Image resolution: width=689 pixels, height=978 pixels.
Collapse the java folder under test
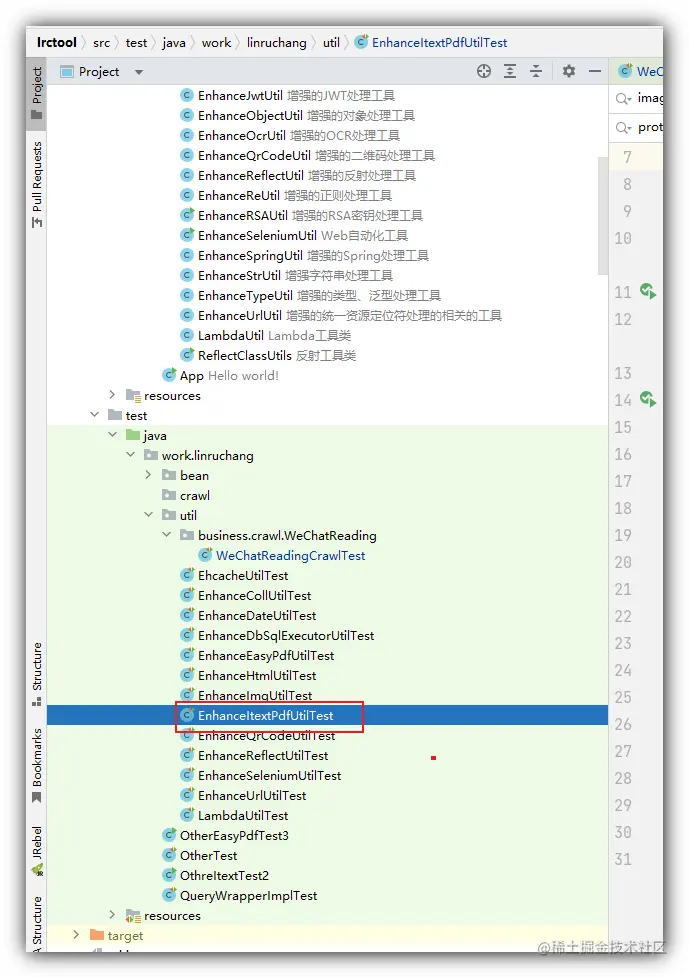coord(113,435)
